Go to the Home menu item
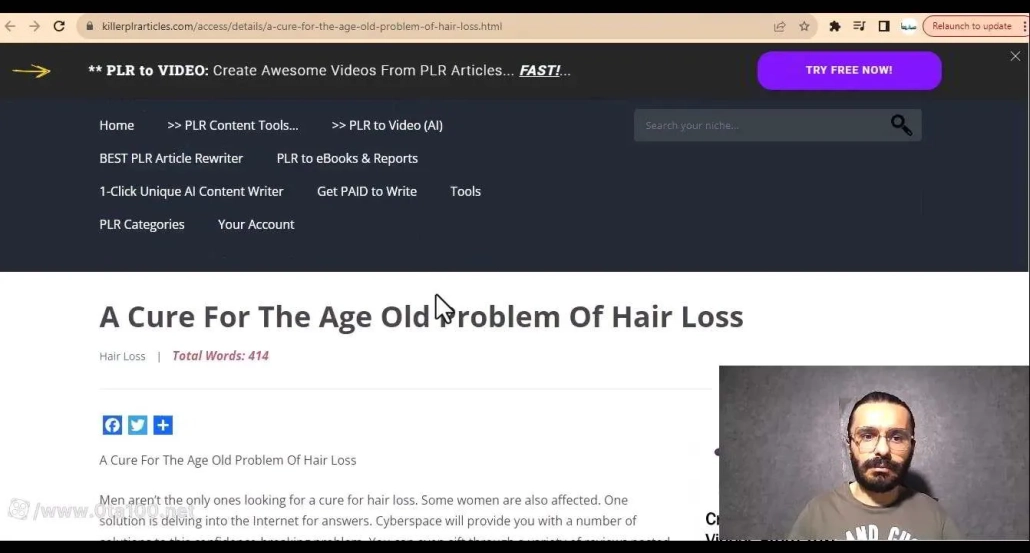This screenshot has height=553, width=1030. (x=116, y=125)
